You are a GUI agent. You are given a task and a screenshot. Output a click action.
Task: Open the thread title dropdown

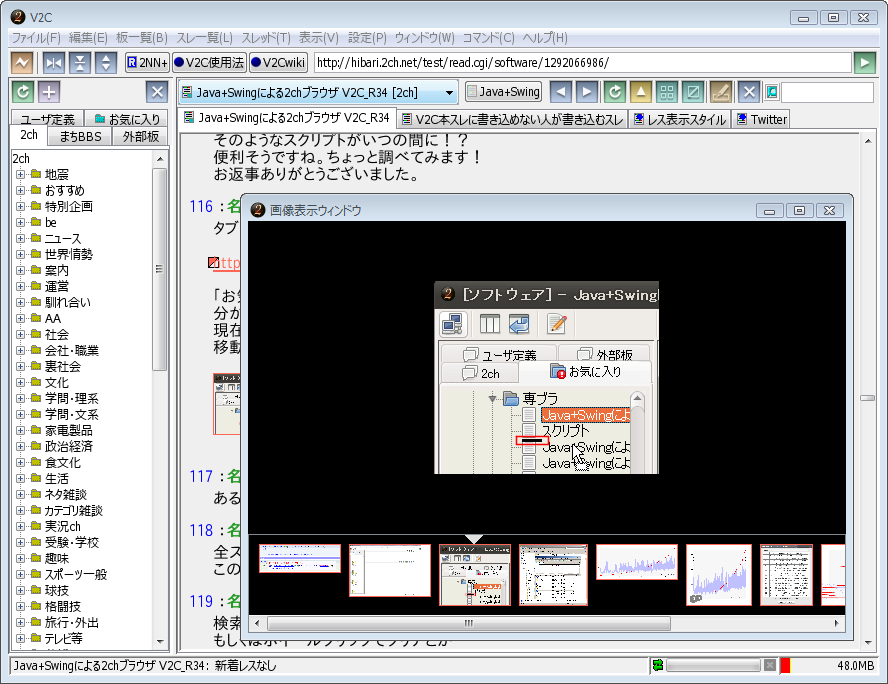(x=449, y=92)
